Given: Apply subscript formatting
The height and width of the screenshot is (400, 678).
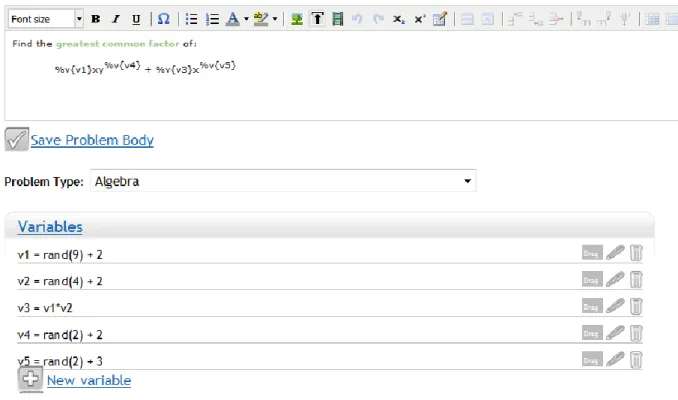Looking at the screenshot, I should (x=399, y=19).
